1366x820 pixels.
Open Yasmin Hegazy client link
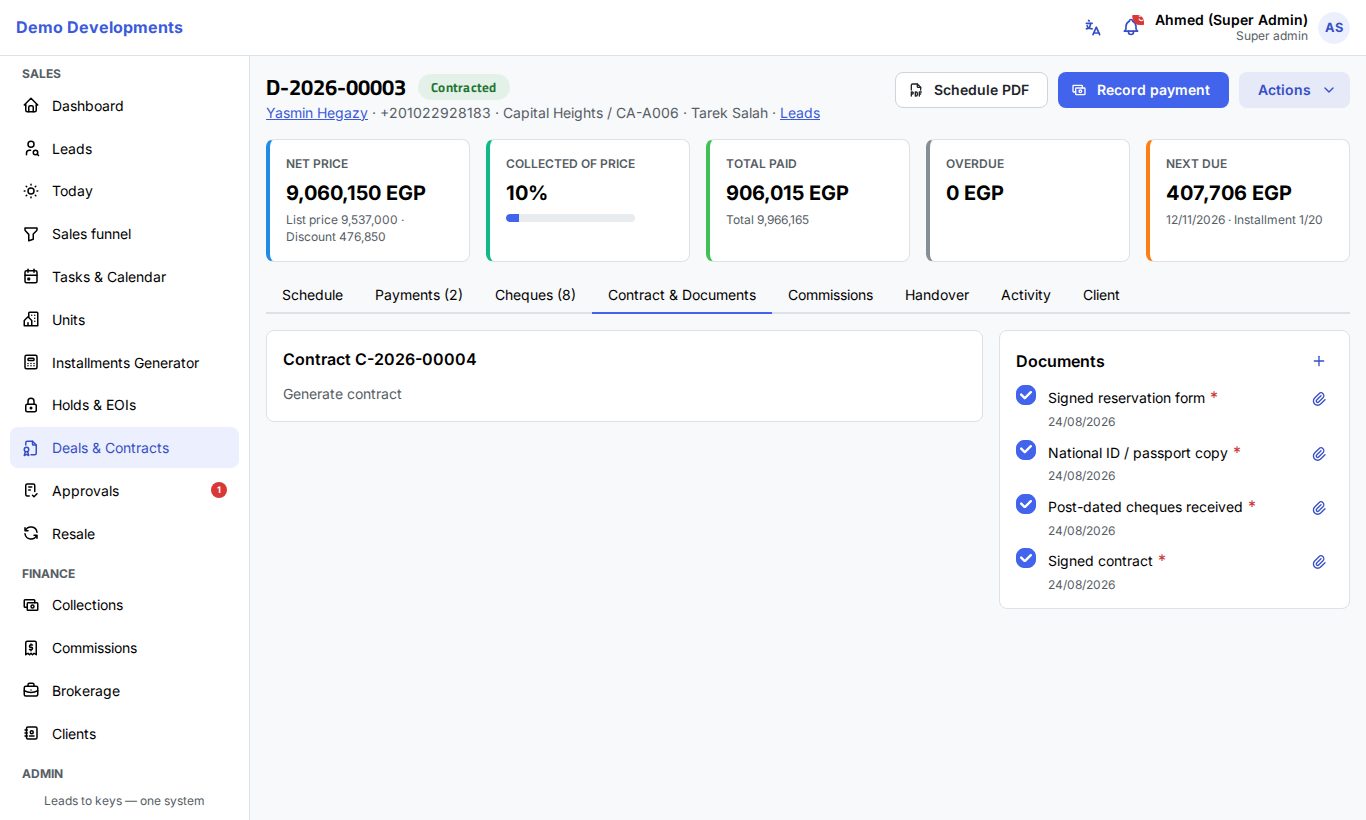point(317,113)
